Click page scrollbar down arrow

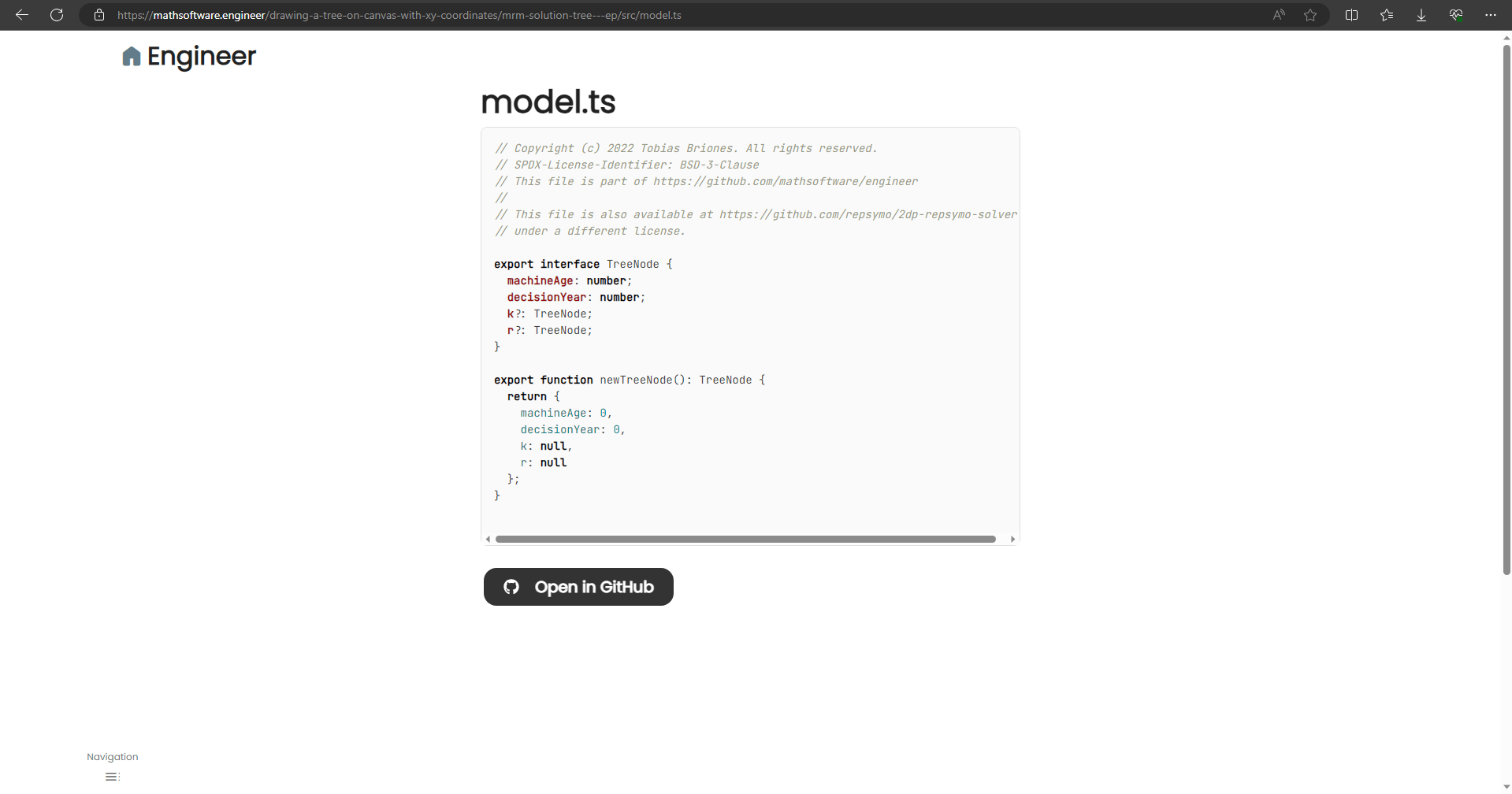(1506, 787)
